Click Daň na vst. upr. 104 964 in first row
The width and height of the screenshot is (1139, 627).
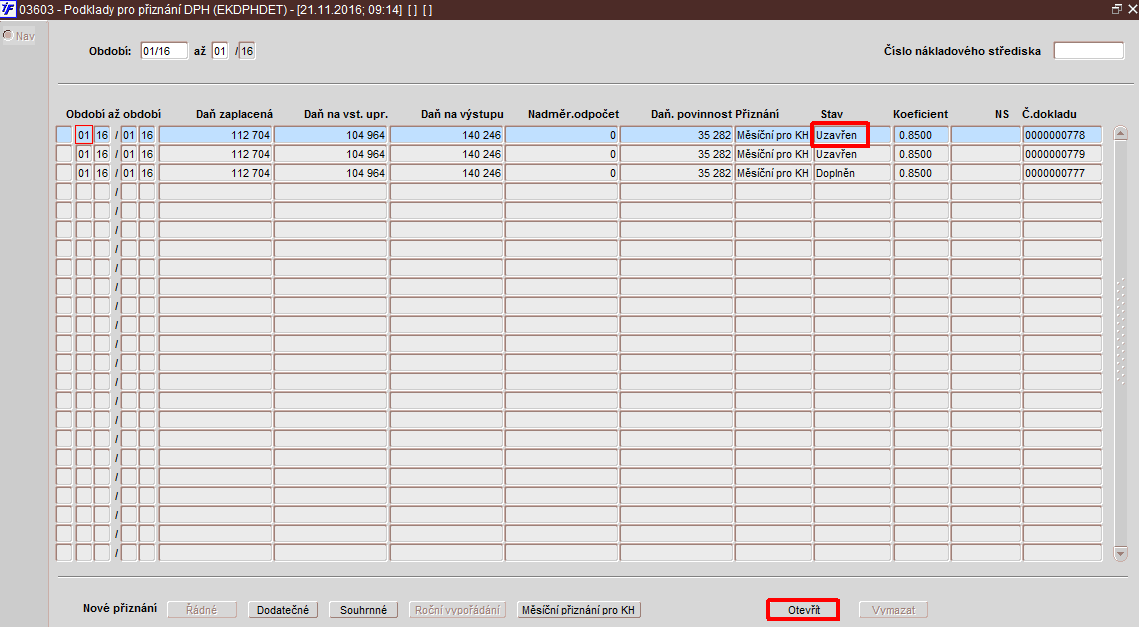click(331, 135)
